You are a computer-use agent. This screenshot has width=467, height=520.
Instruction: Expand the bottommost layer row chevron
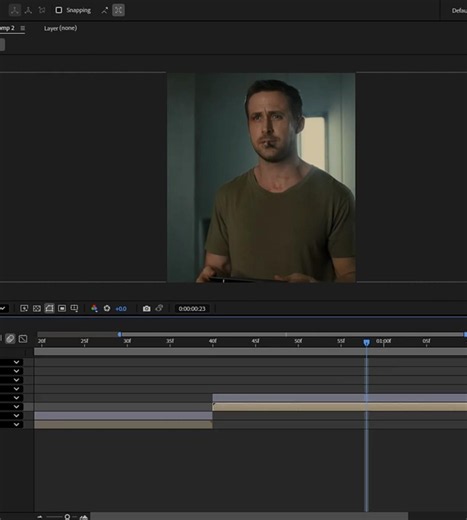click(x=16, y=424)
